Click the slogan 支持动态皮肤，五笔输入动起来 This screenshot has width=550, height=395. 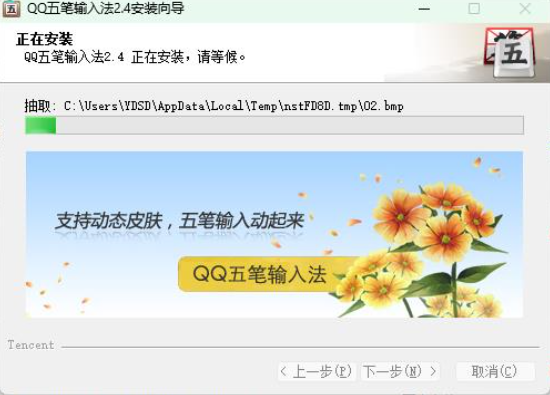coord(180,221)
